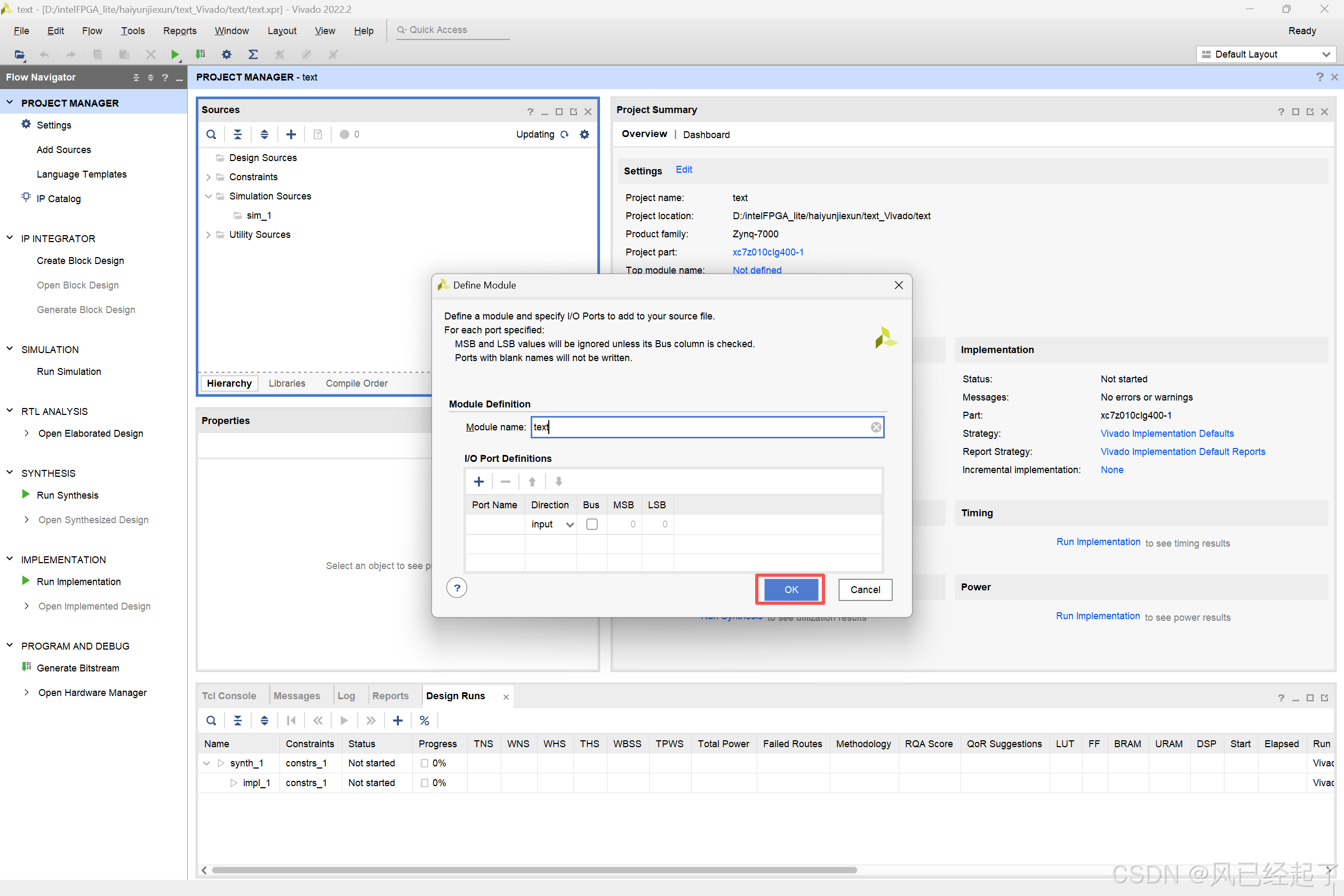Move port up in I/O definitions
Screen dimensions: 1344x896
tap(532, 482)
